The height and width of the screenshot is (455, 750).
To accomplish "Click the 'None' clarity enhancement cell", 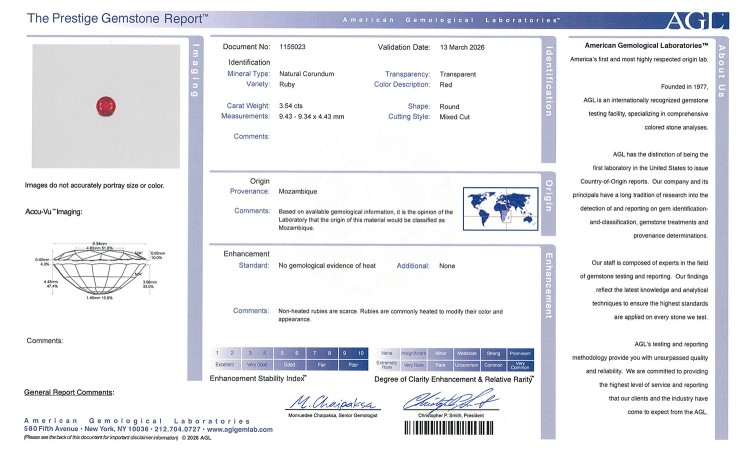I will point(387,354).
